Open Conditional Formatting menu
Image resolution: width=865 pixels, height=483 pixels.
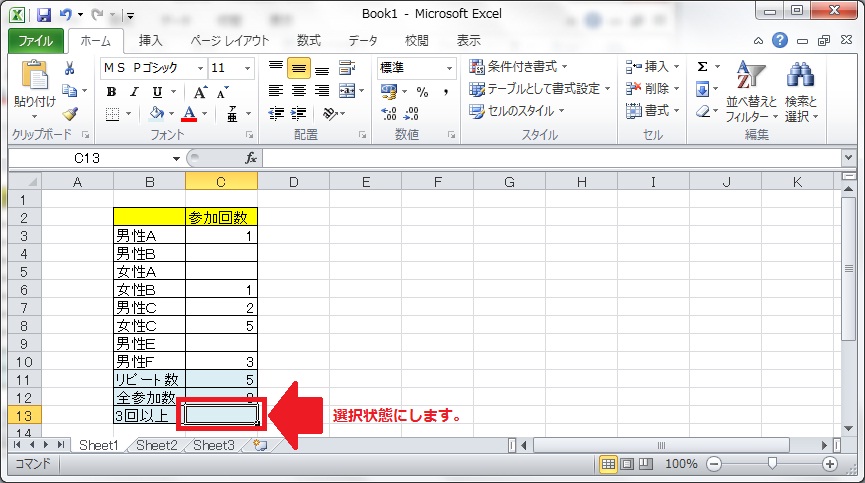tap(517, 67)
